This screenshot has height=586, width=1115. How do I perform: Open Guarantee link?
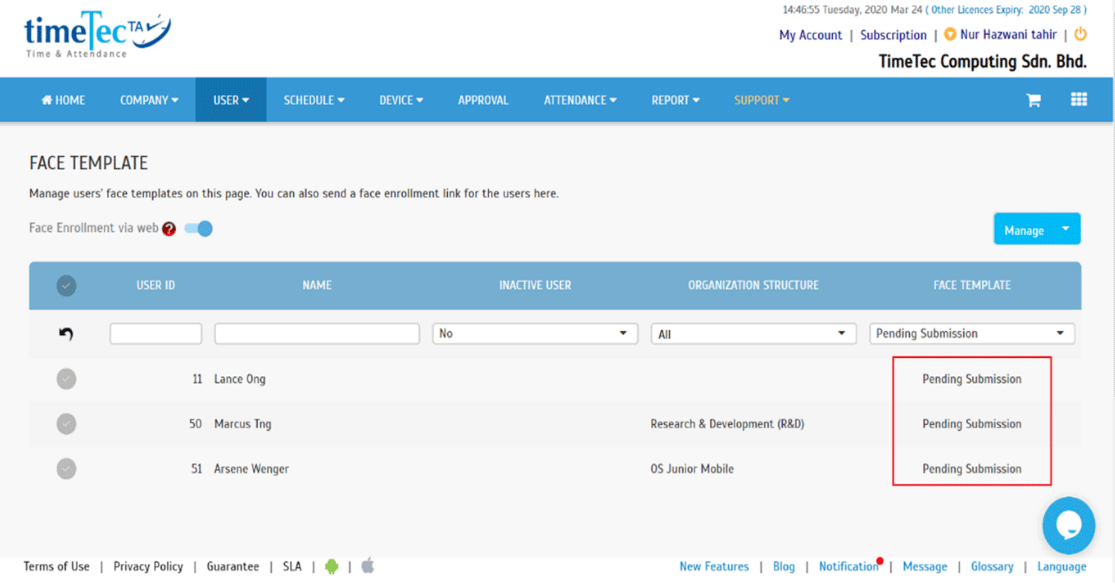[233, 566]
